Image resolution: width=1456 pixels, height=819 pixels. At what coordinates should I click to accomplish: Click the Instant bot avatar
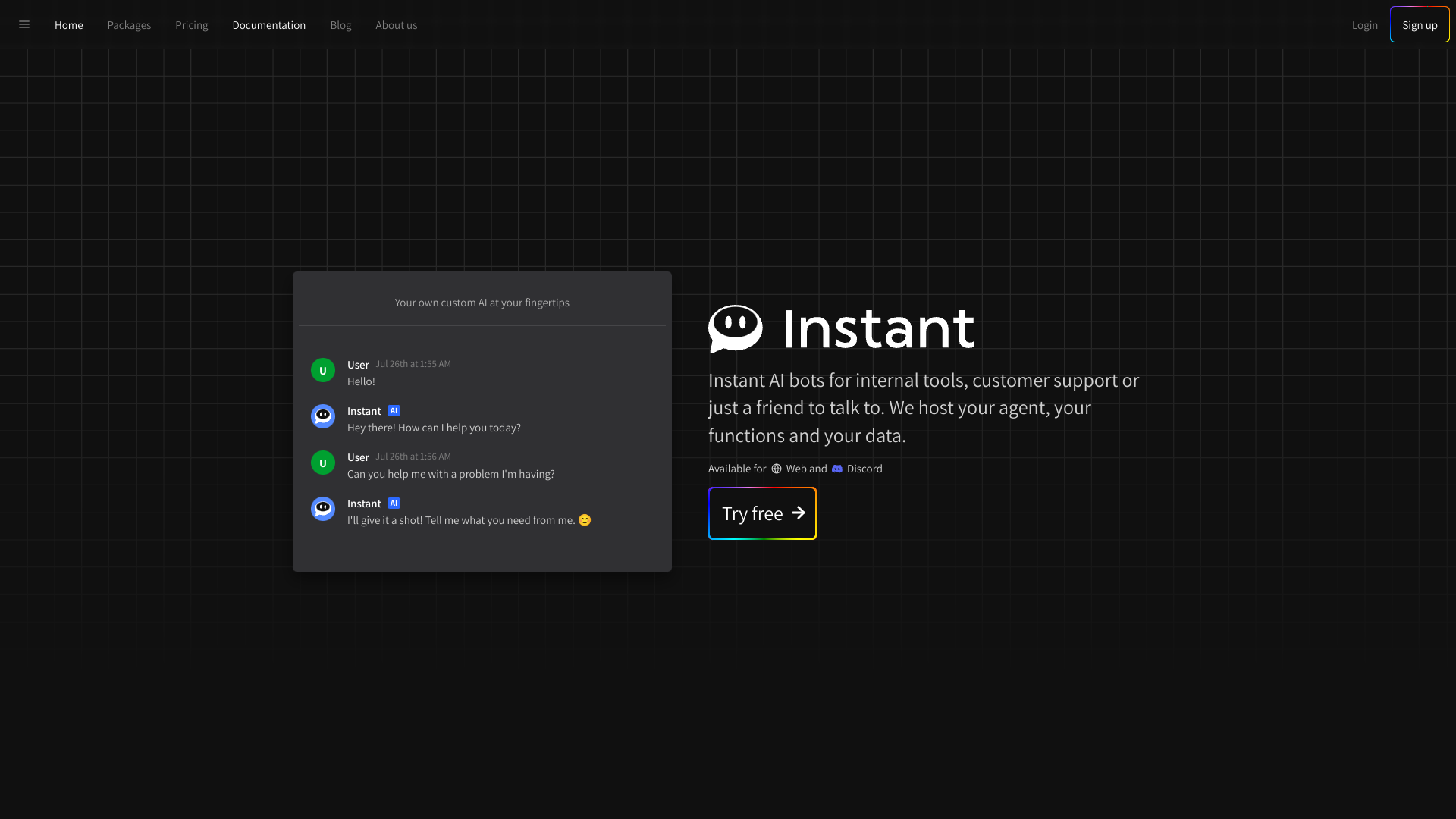[322, 416]
